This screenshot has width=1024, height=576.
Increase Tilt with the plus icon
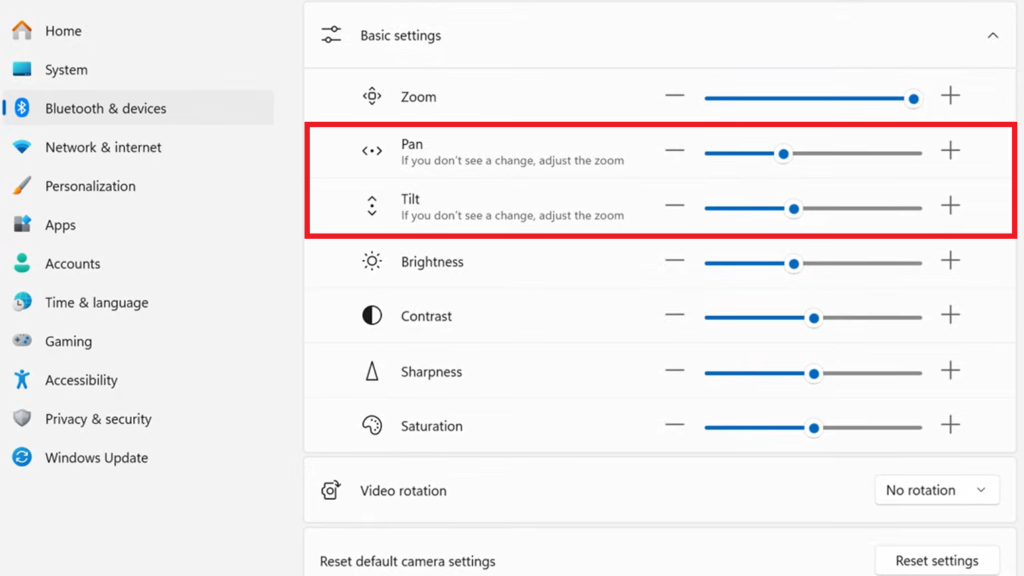[950, 206]
